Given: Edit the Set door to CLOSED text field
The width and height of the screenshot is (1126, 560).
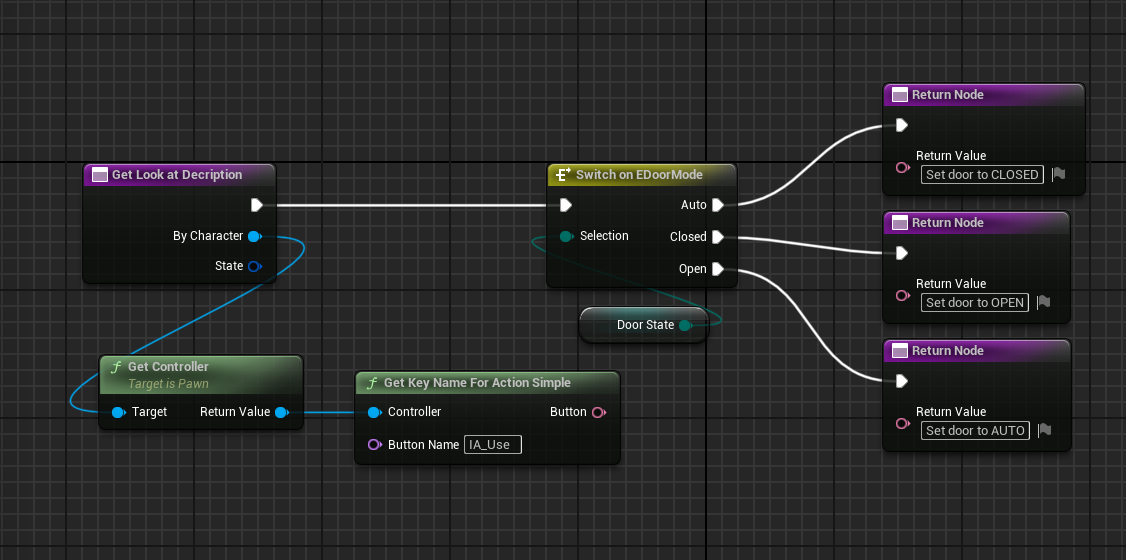Looking at the screenshot, I should click(x=982, y=174).
